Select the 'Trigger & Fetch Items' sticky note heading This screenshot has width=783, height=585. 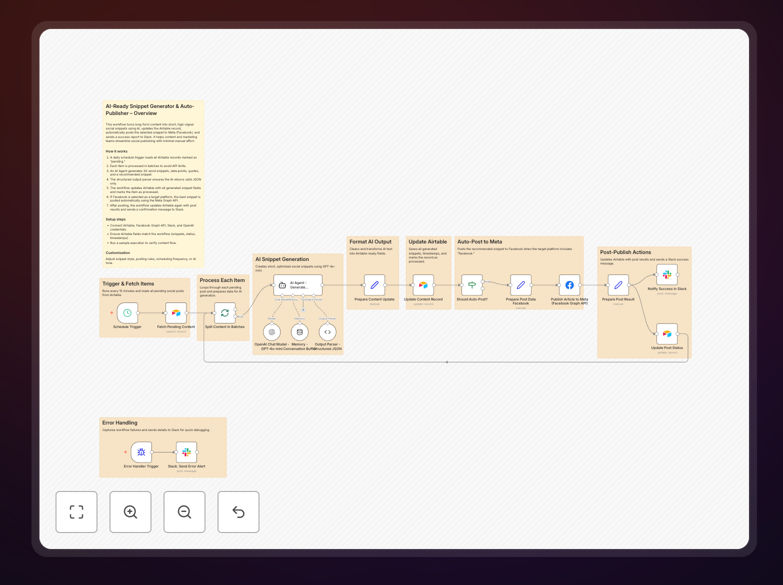pos(128,284)
